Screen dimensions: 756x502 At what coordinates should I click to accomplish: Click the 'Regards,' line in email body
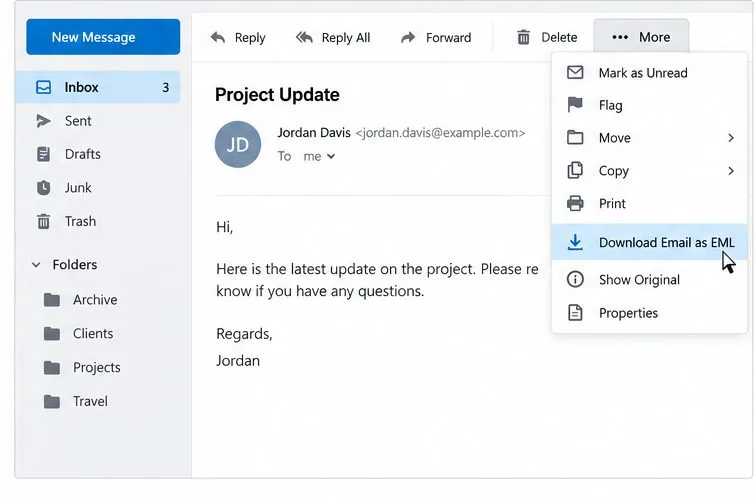click(x=244, y=334)
